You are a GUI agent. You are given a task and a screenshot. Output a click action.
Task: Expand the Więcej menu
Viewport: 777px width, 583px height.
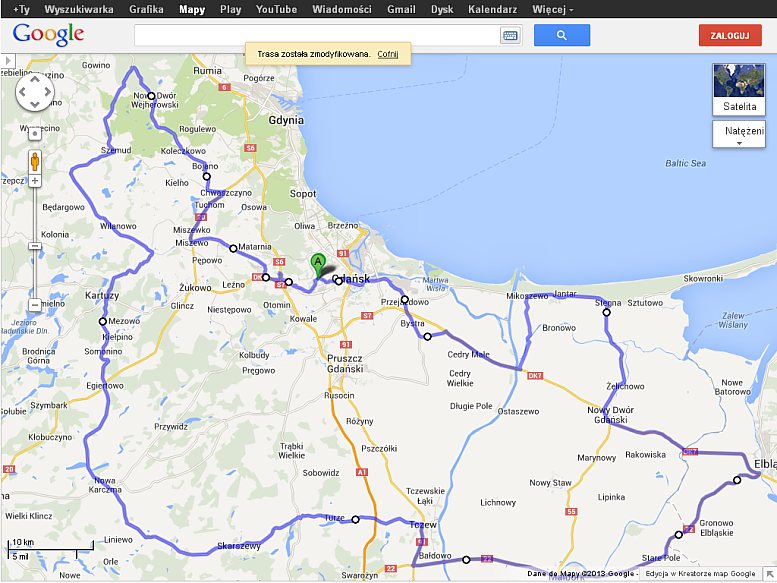[553, 9]
